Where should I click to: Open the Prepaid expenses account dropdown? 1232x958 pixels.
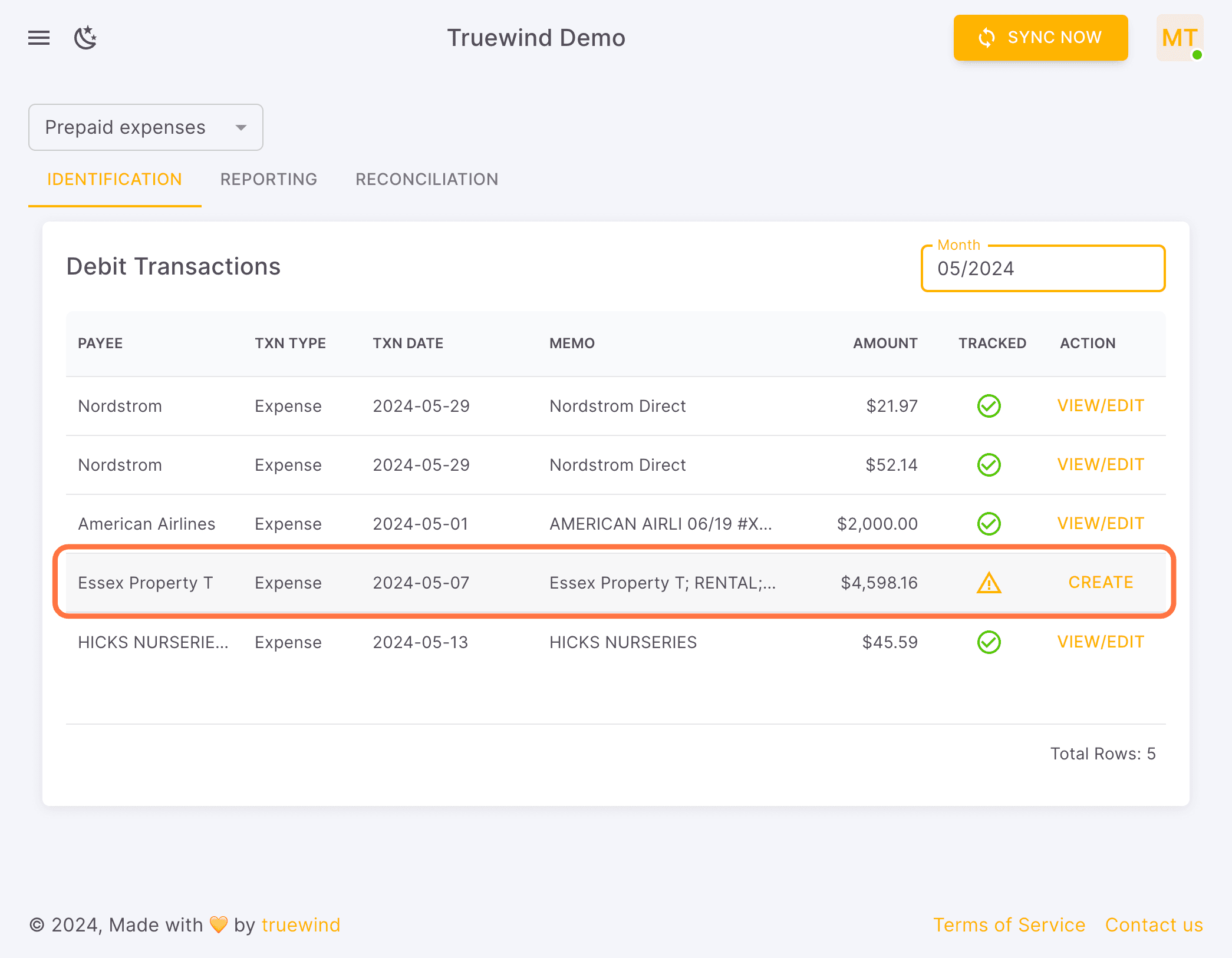(x=145, y=127)
